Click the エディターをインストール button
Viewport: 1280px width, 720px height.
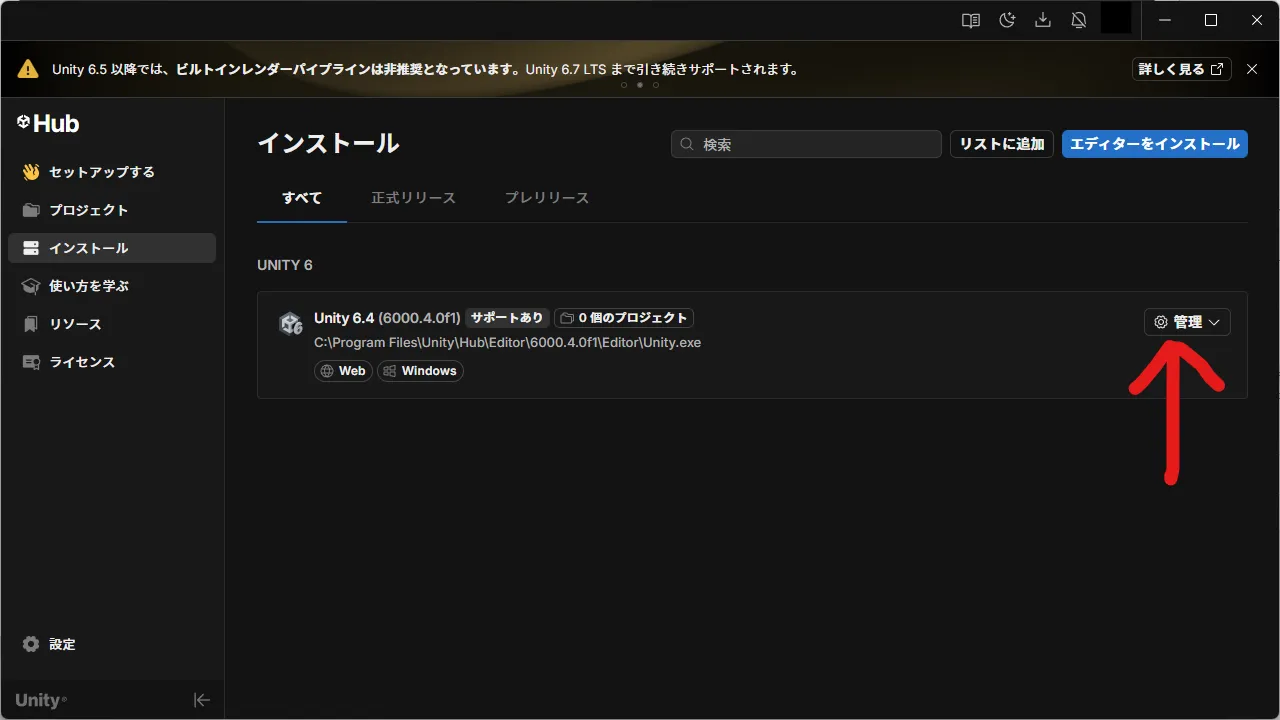1154,143
